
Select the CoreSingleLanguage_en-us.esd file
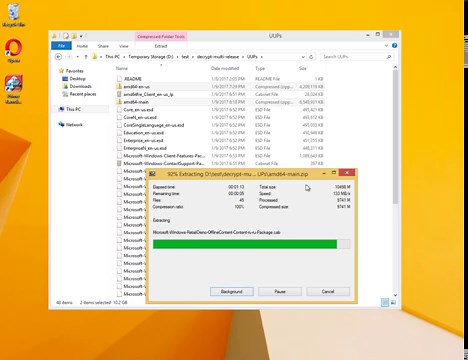tap(220, 125)
